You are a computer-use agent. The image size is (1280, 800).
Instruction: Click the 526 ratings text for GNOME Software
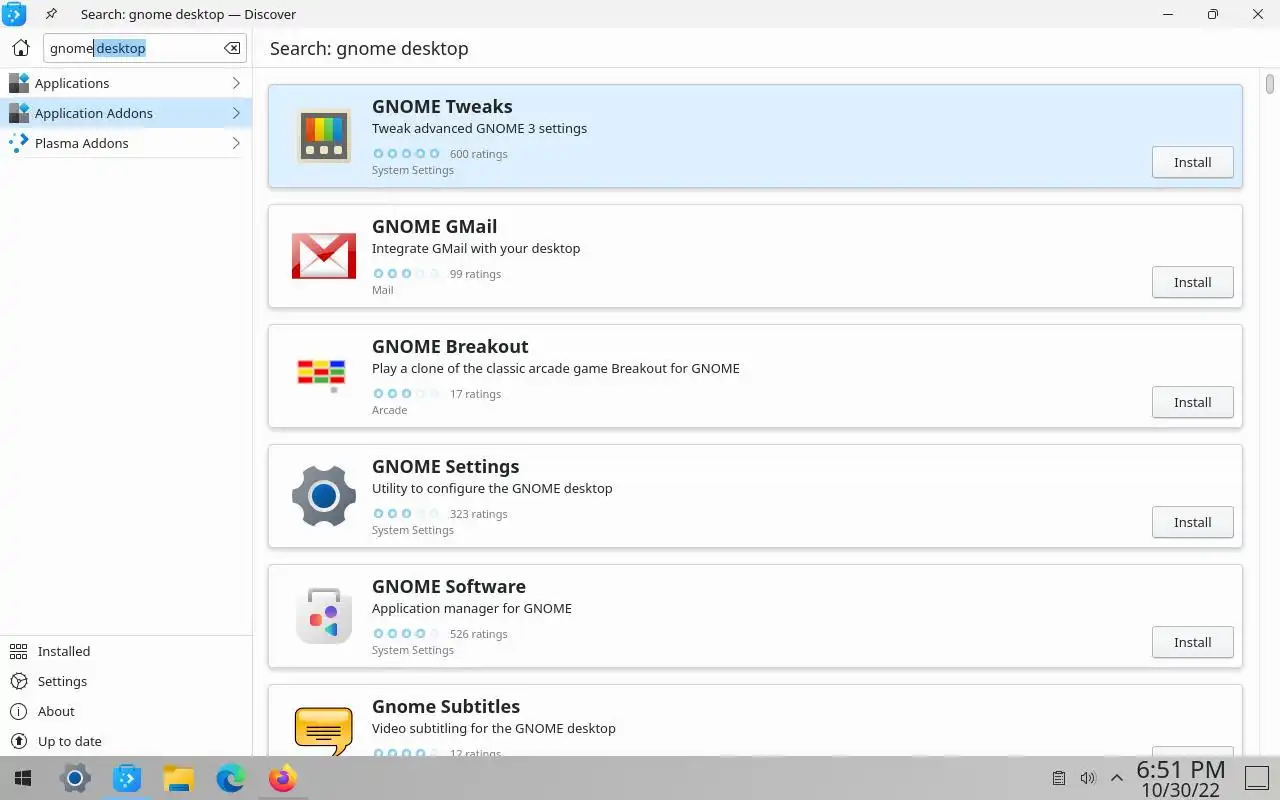[478, 634]
